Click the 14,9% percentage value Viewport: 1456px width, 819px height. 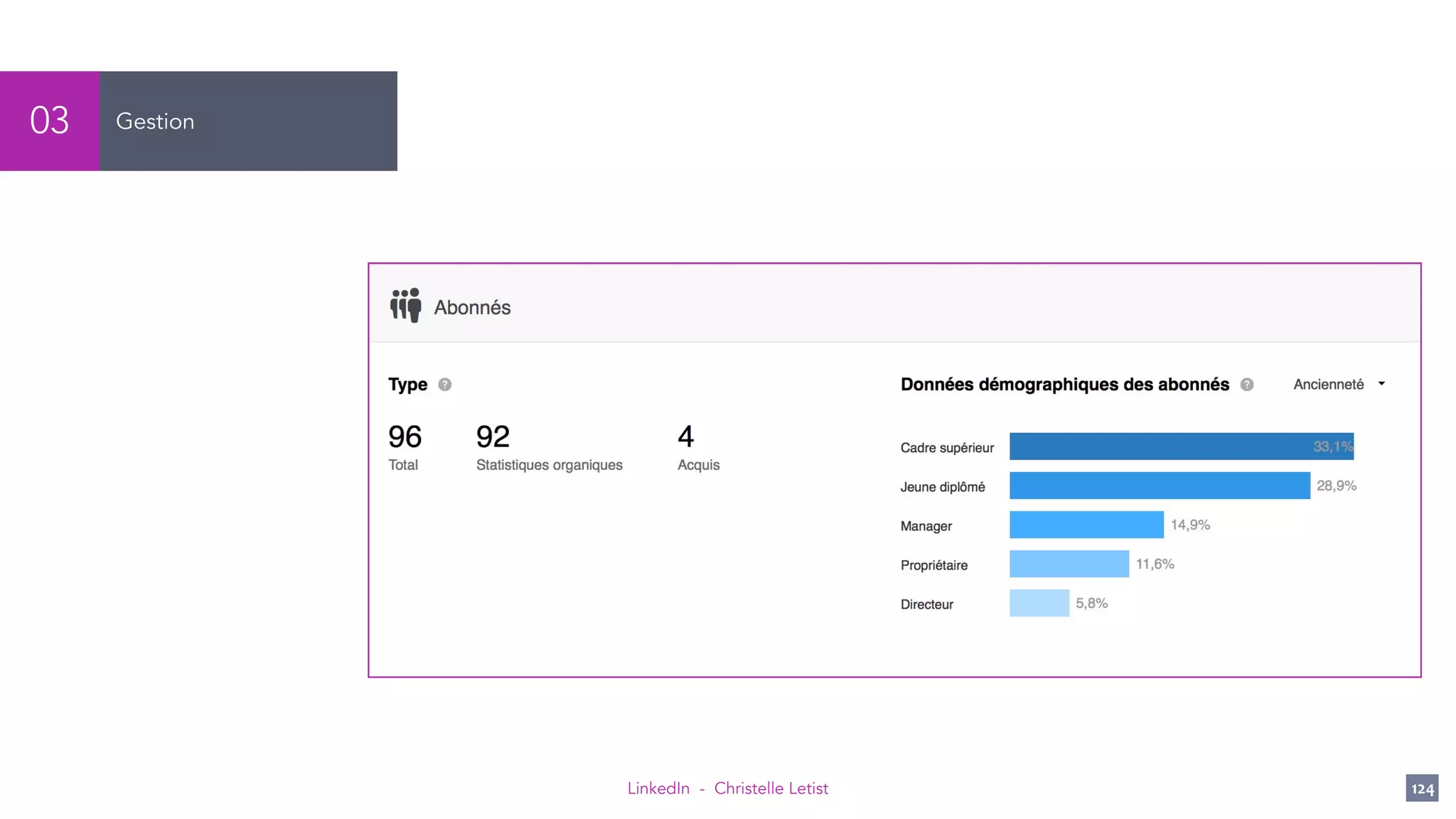click(x=1190, y=525)
